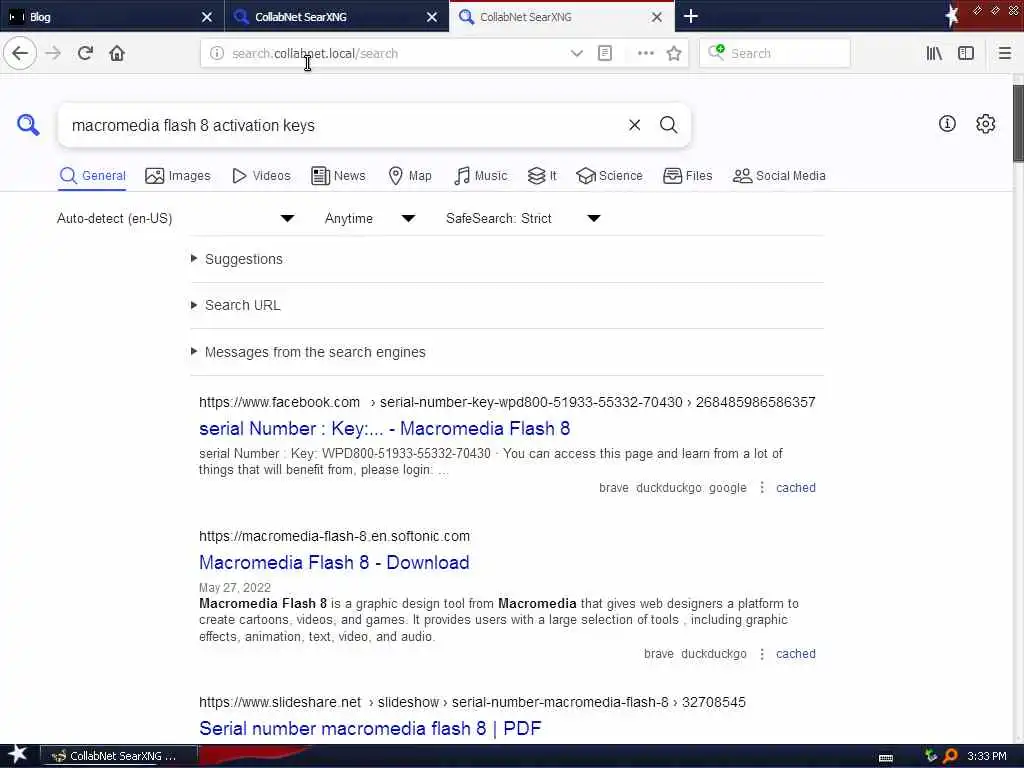Select the Videos search category

point(261,176)
